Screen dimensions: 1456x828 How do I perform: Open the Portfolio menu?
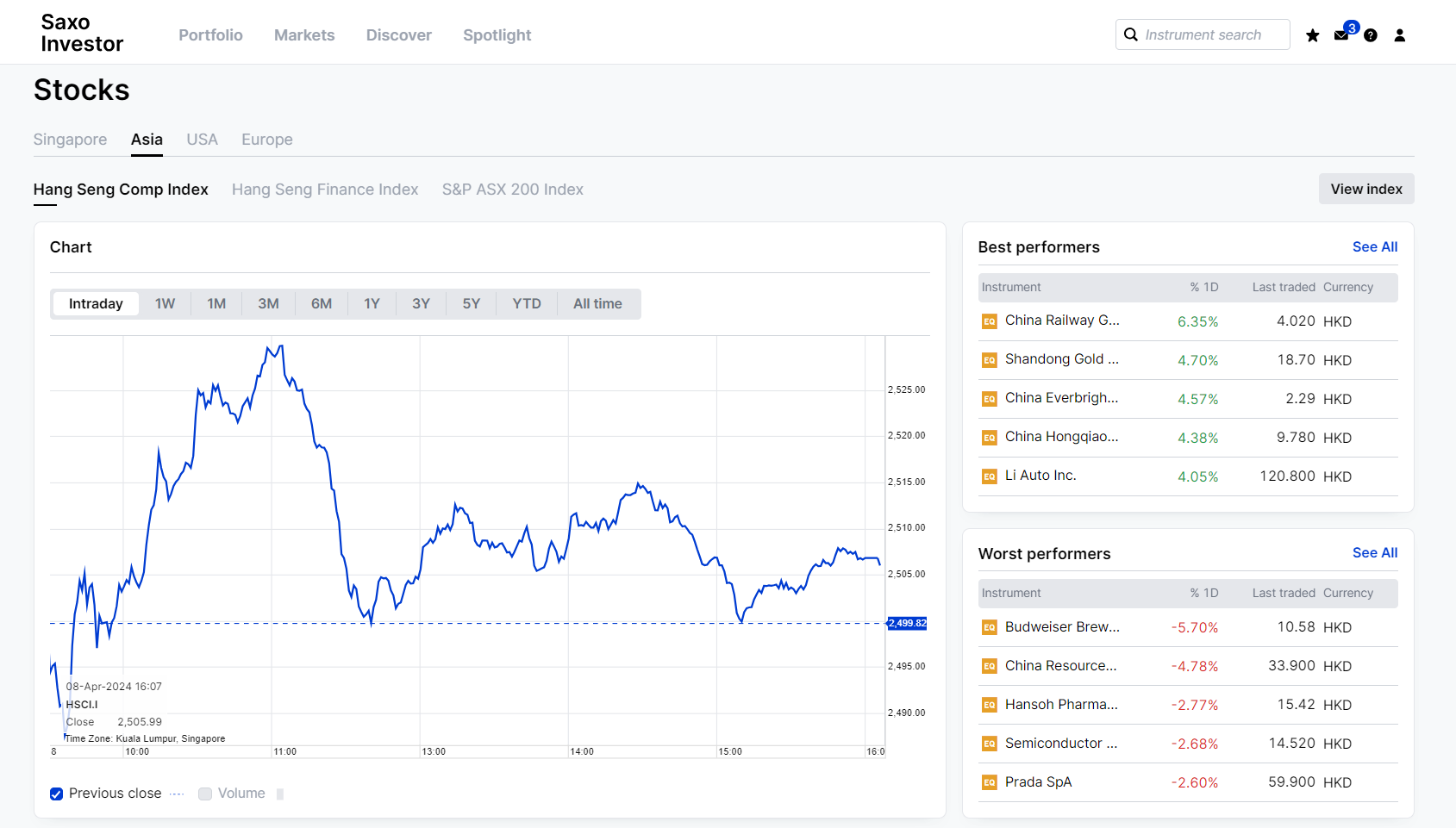point(210,35)
